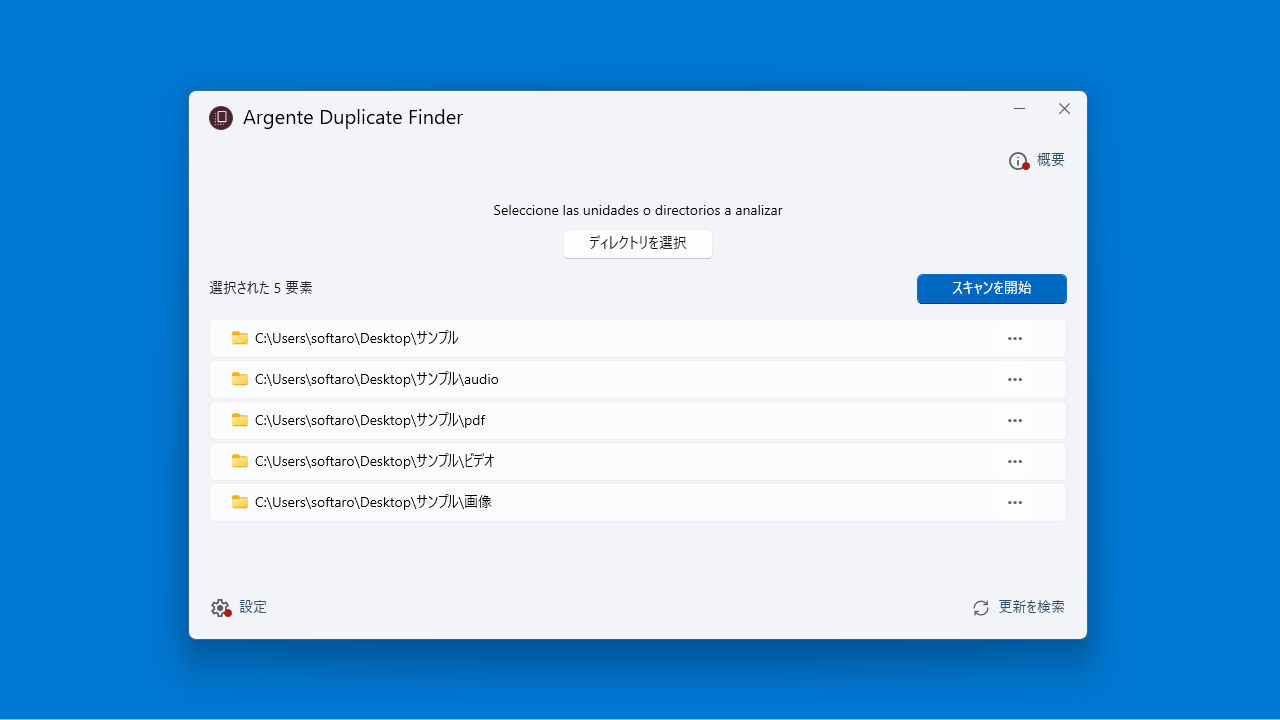This screenshot has width=1280, height=720.
Task: Click the Argente Duplicate Finder app logo
Action: (221, 118)
